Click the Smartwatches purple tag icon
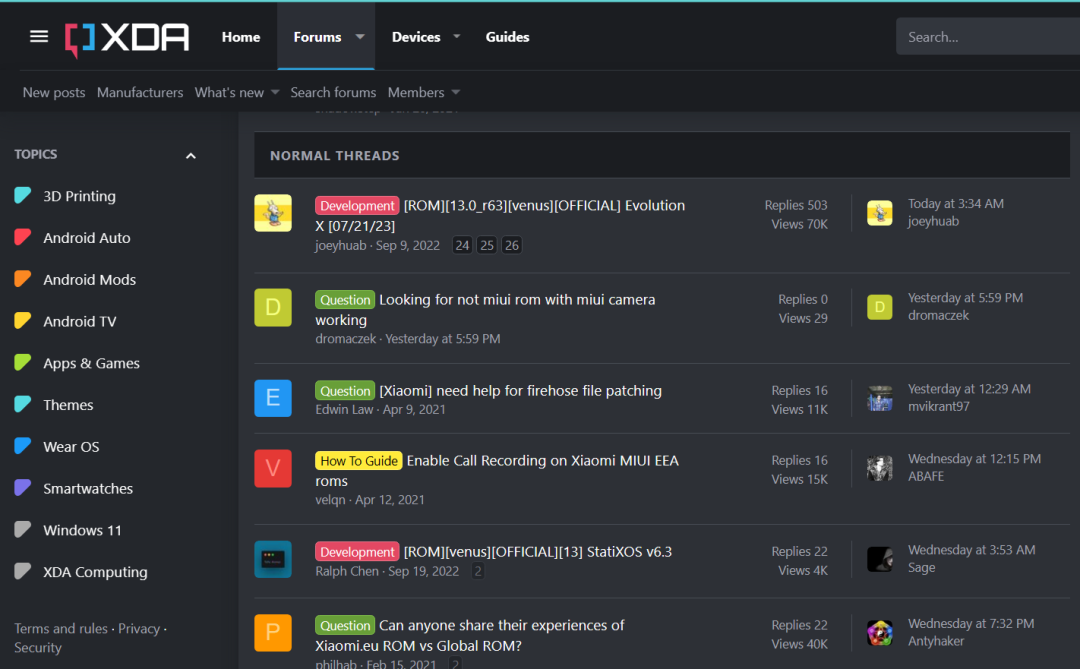1080x669 pixels. [x=23, y=488]
